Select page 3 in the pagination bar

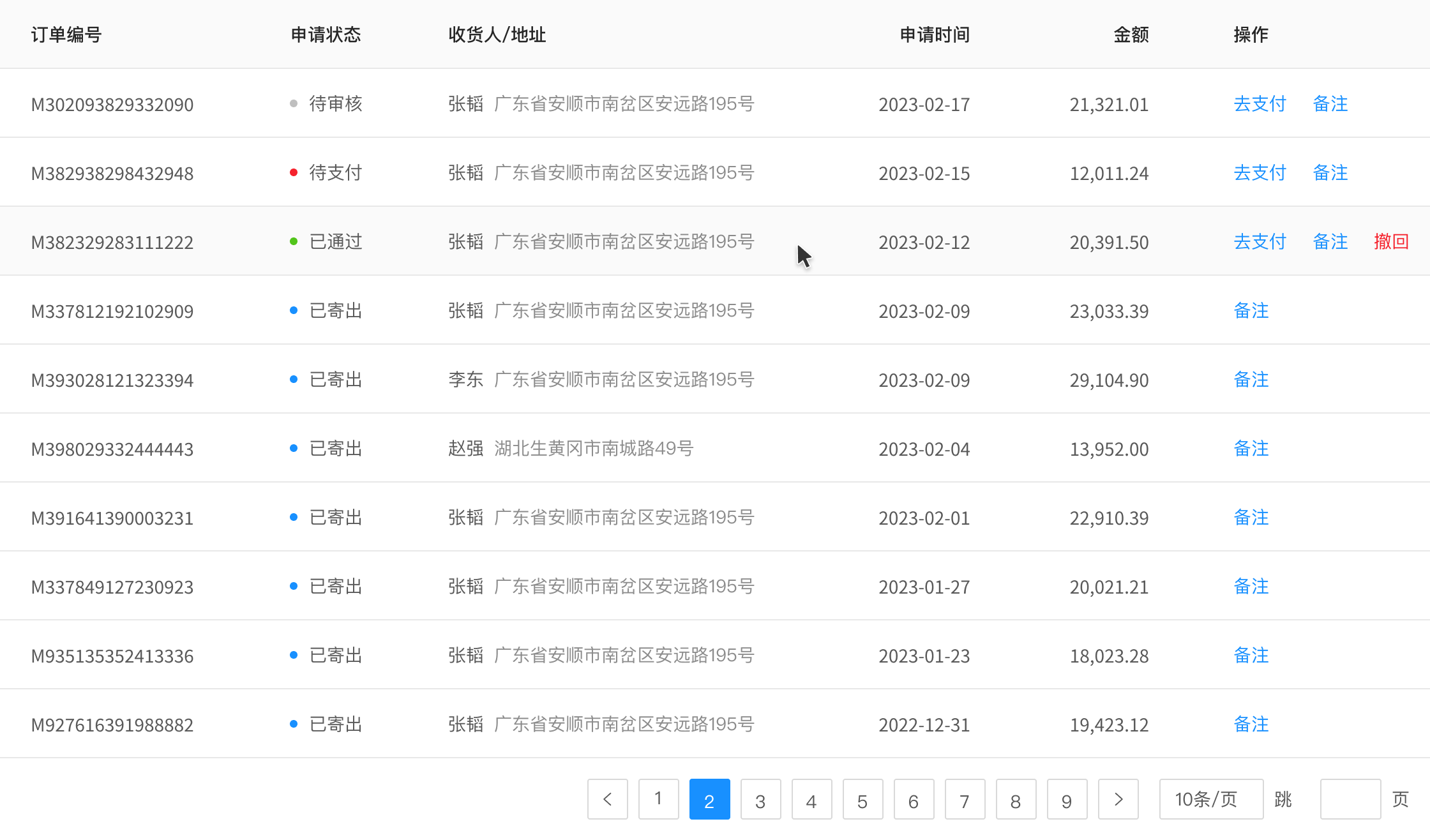coord(760,799)
